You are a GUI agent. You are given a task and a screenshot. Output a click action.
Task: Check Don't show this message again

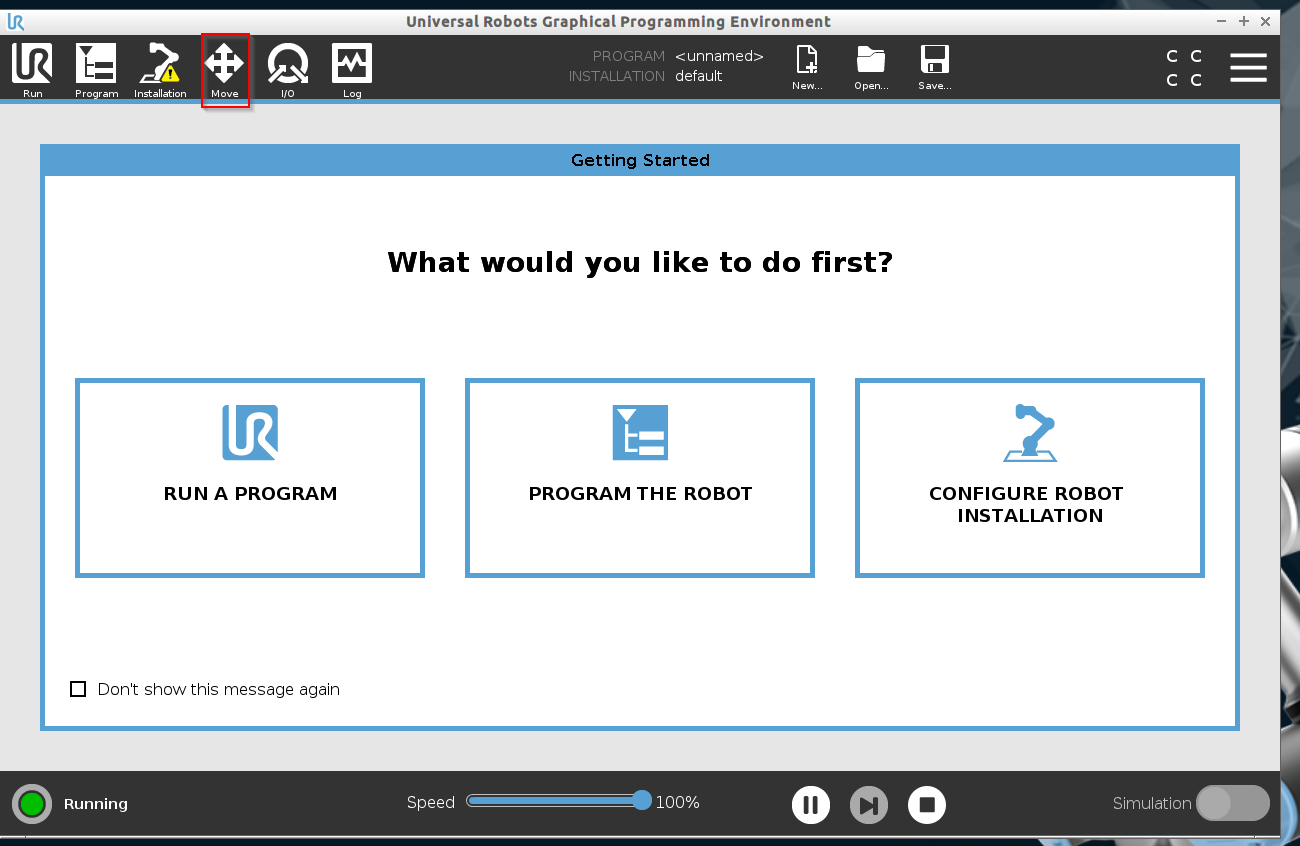pos(78,689)
